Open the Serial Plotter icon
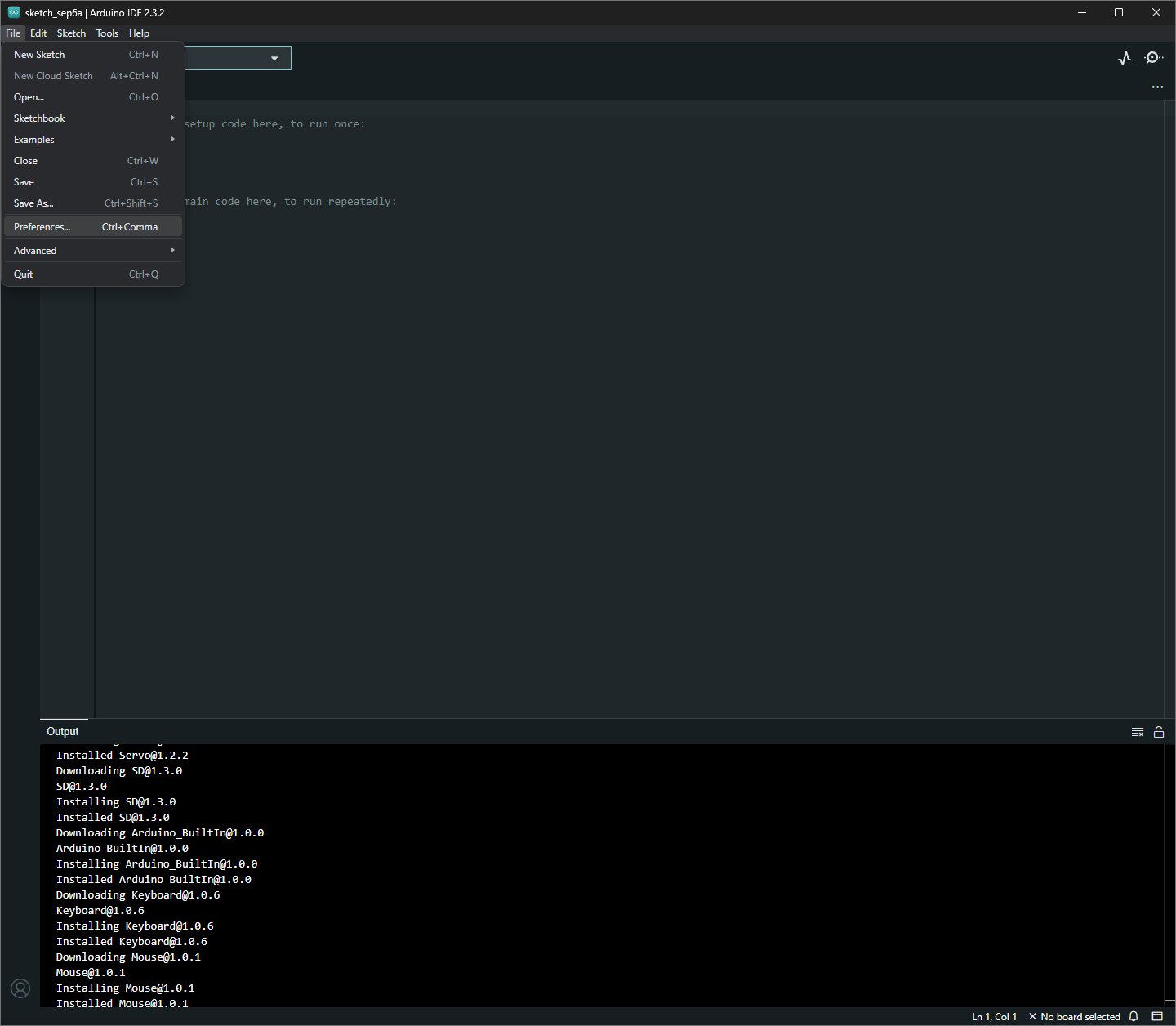Viewport: 1176px width, 1026px height. pyautogui.click(x=1125, y=58)
